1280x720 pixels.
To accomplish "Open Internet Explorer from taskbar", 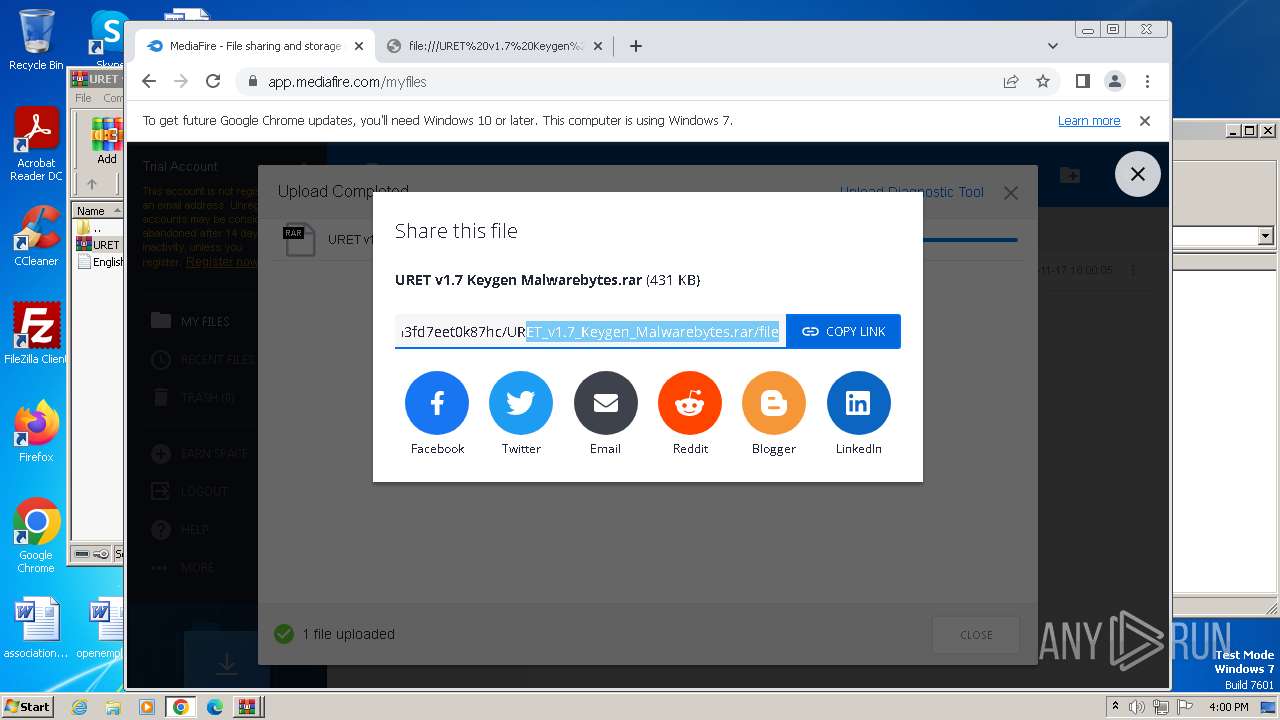I will point(80,707).
